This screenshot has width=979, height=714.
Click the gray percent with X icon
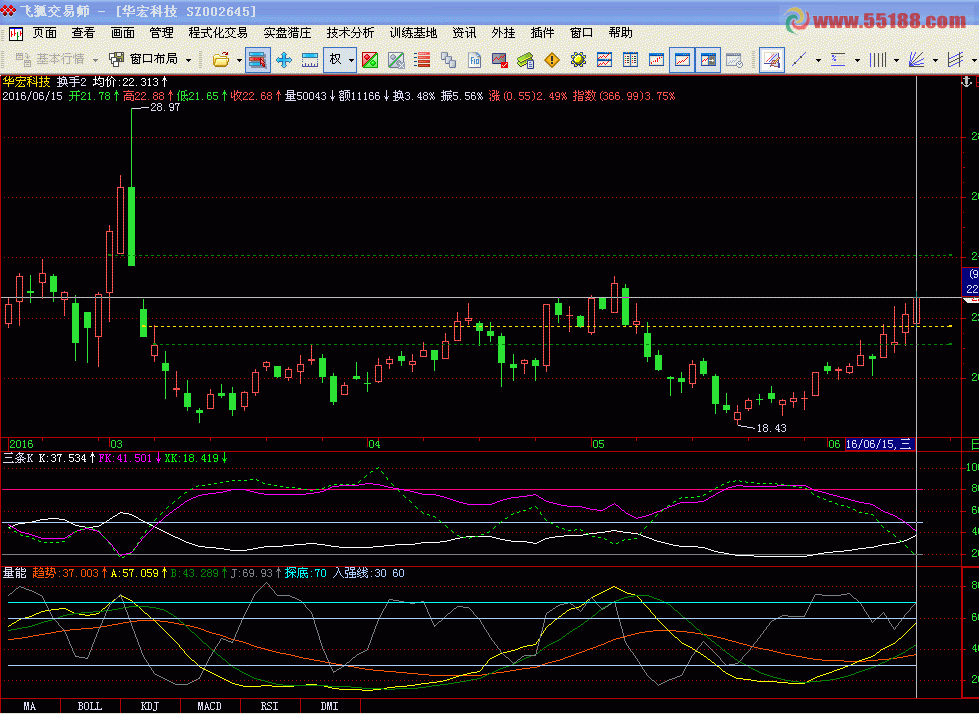(396, 60)
